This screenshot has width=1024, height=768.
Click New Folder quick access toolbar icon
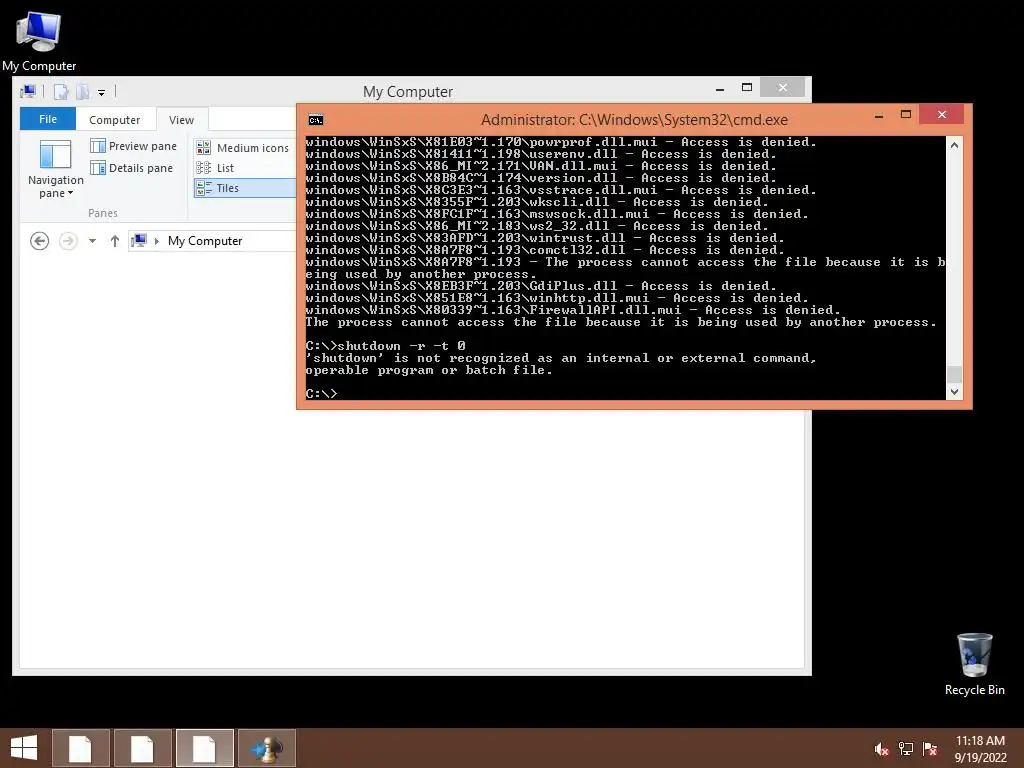click(x=82, y=91)
